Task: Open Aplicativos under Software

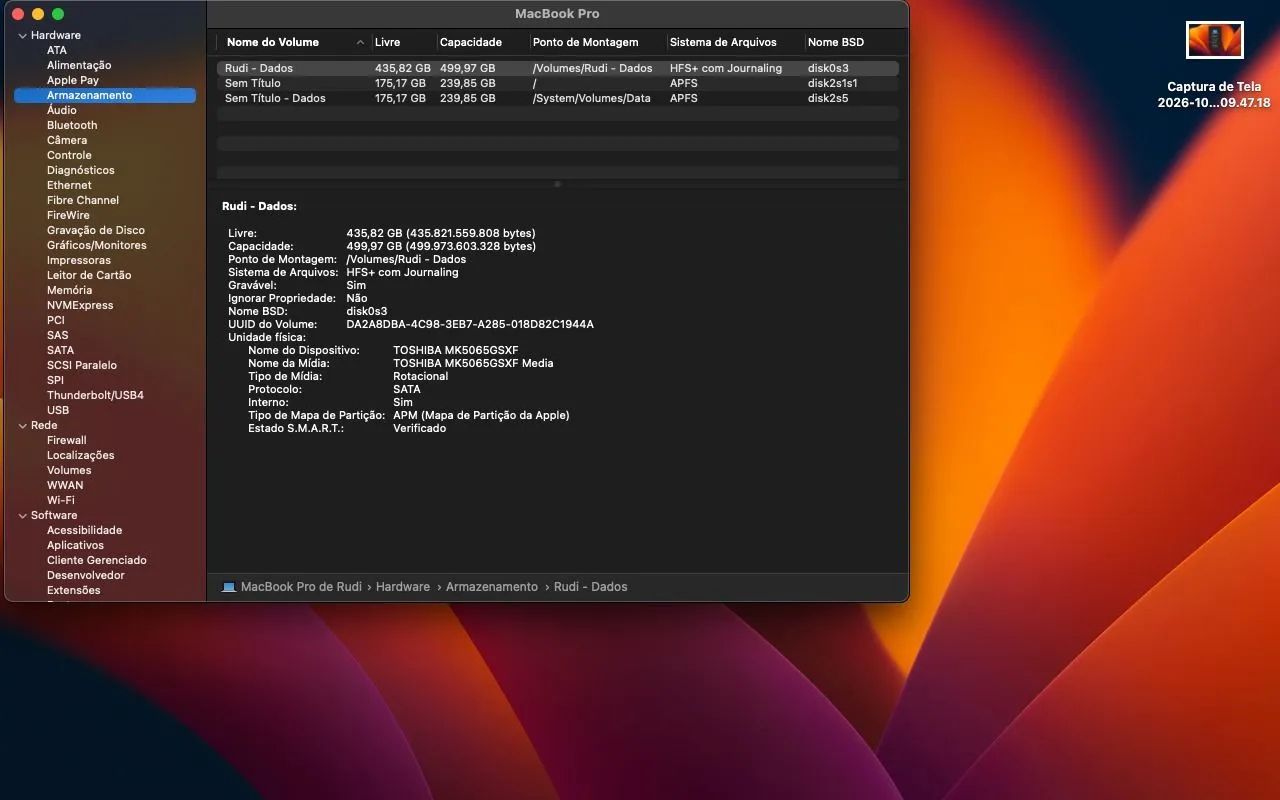Action: pos(75,545)
